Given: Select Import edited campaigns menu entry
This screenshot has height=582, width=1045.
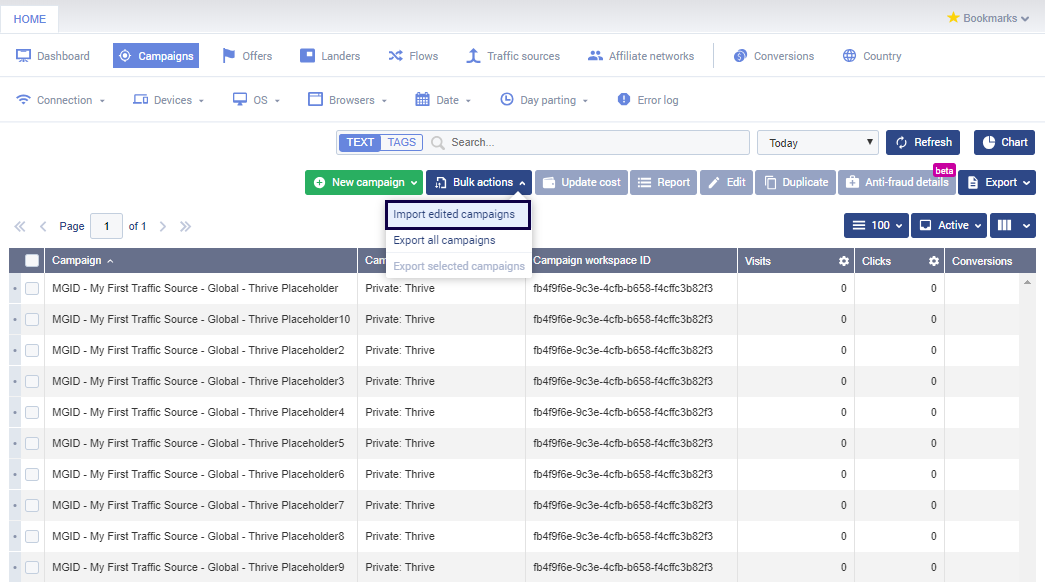Looking at the screenshot, I should point(455,214).
